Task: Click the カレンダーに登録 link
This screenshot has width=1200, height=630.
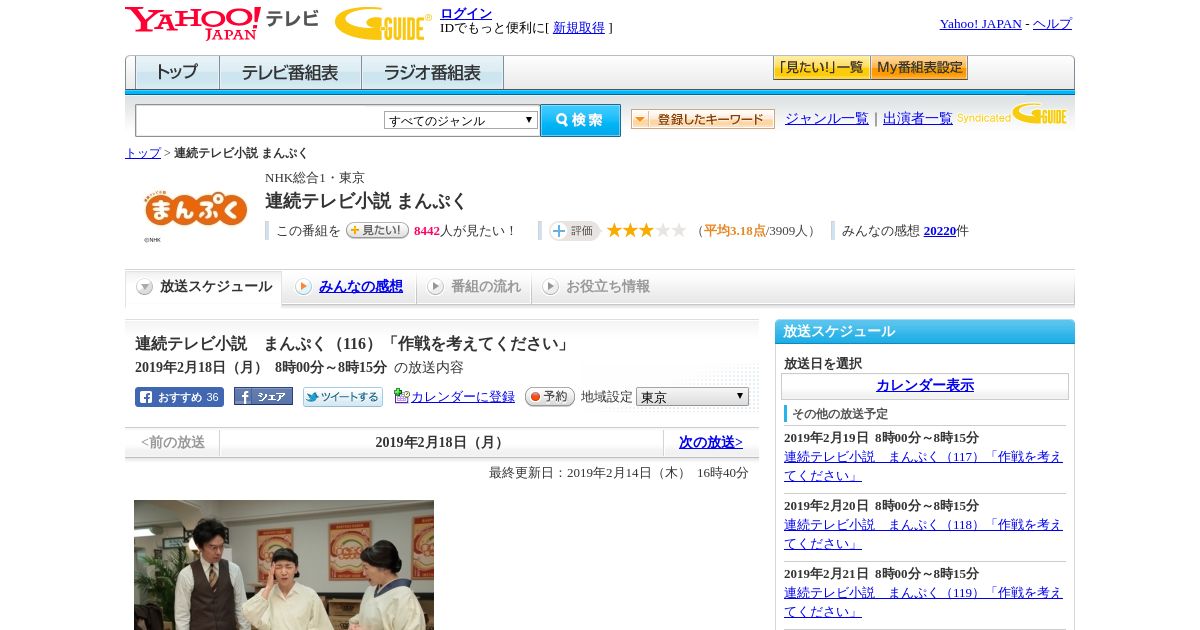Action: pyautogui.click(x=462, y=397)
